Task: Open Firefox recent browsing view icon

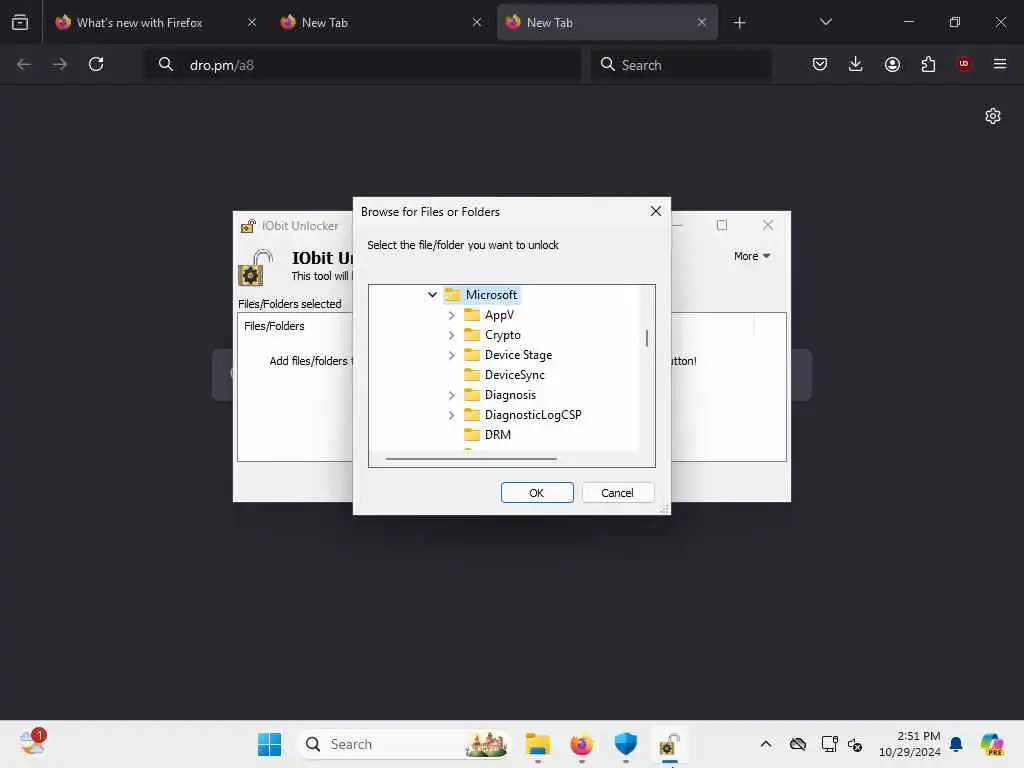Action: coord(20,23)
